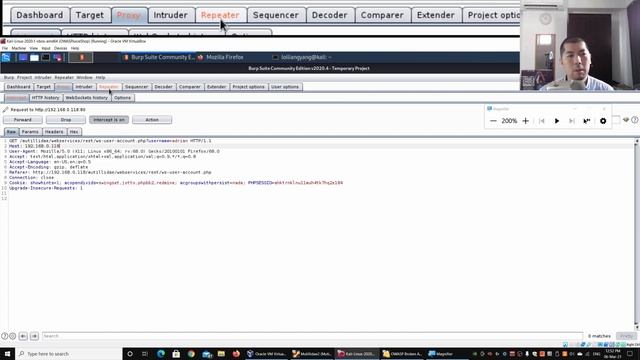Open the Project menu in the Burp menu bar
This screenshot has height=360, width=640.
click(x=24, y=77)
